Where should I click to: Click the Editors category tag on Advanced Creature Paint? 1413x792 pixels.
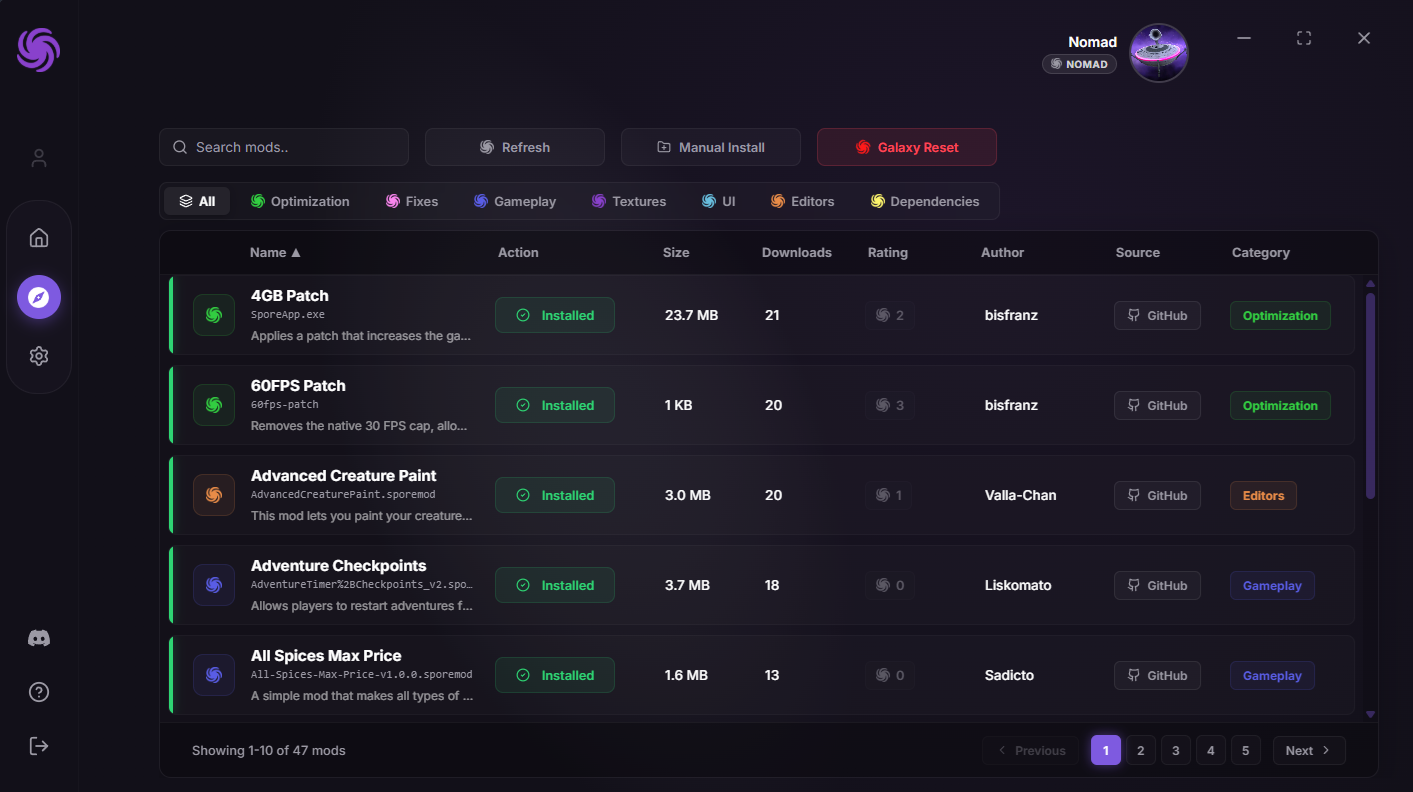(1263, 495)
